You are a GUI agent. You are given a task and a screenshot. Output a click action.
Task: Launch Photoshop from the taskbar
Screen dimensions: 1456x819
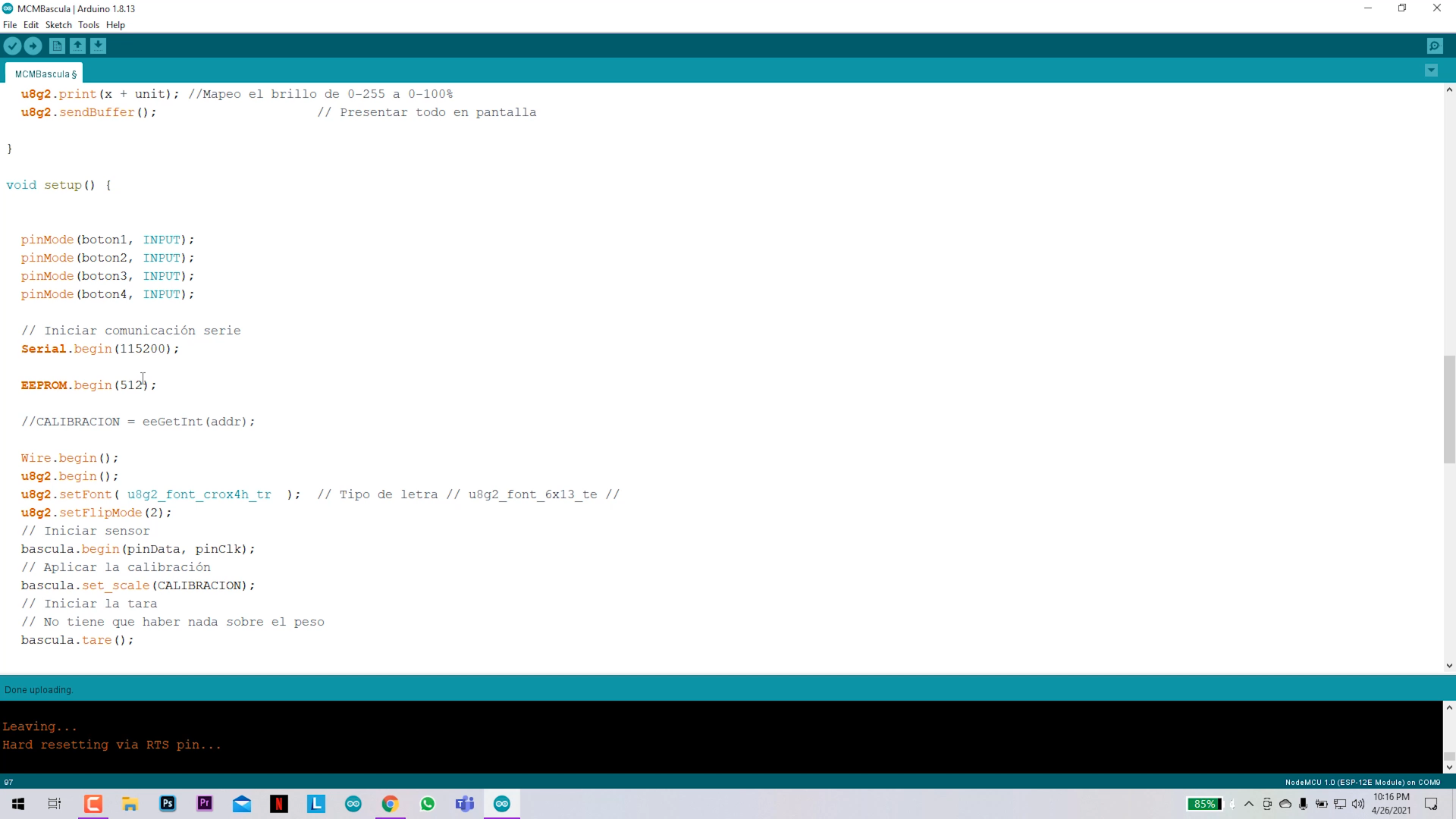pos(167,804)
